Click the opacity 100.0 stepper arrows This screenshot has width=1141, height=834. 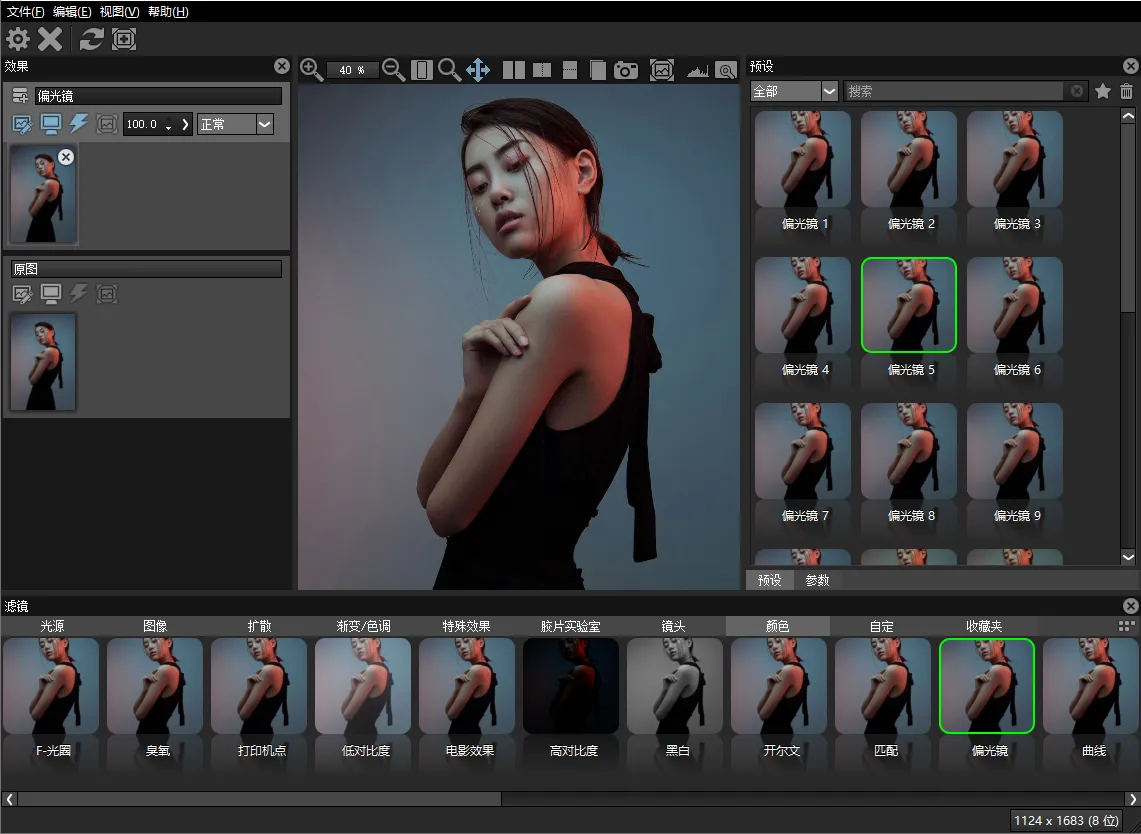pyautogui.click(x=168, y=125)
